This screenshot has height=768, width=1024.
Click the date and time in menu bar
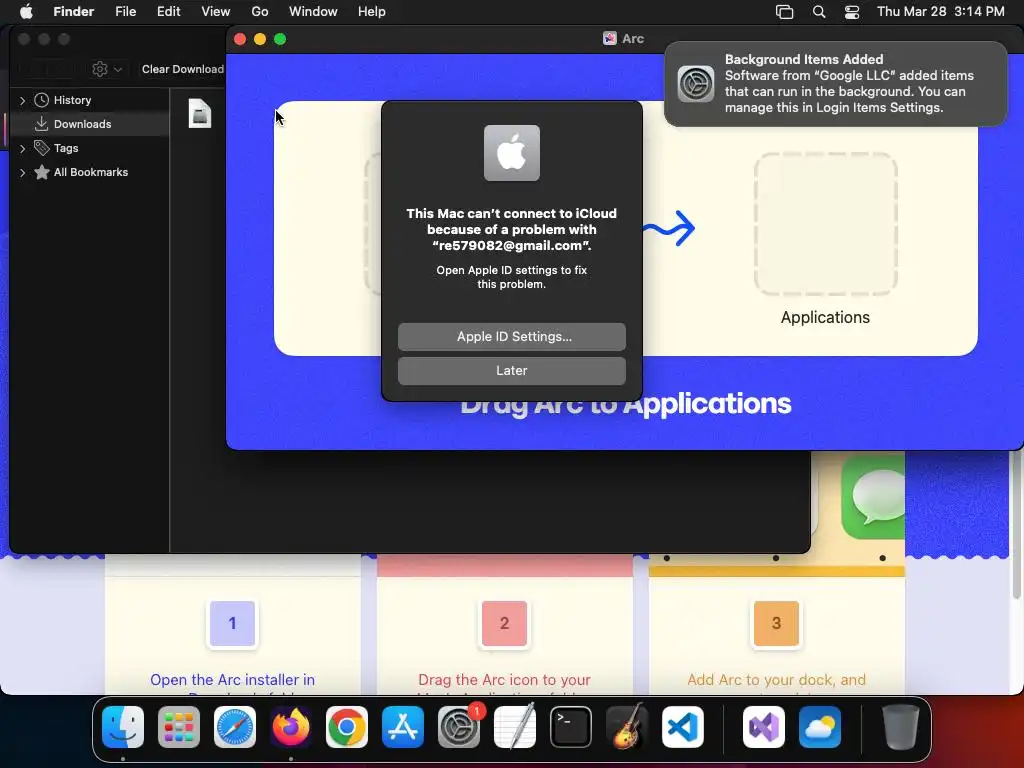point(940,12)
